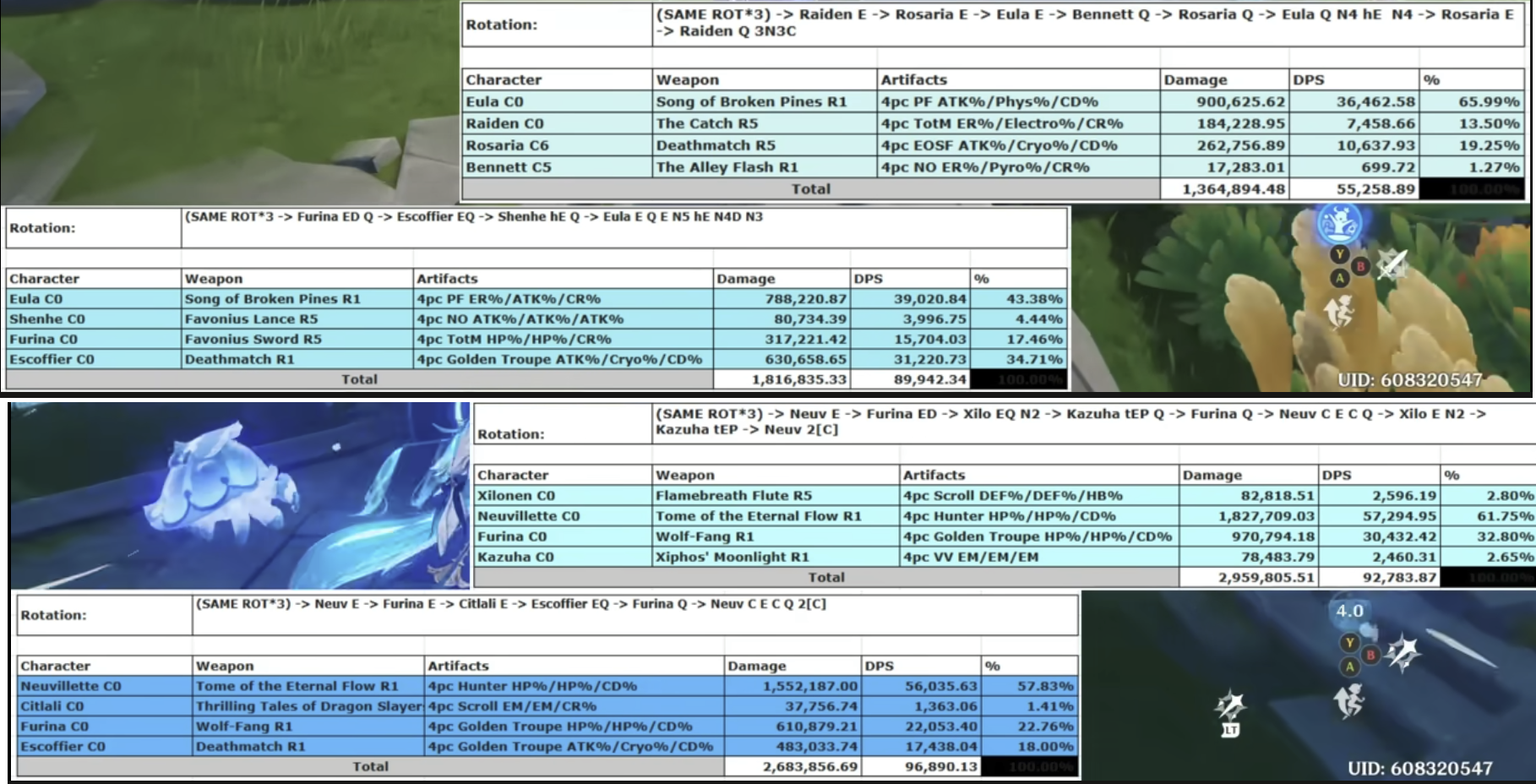Select '4pc NO ATK%/ATK%/ATK%' artifacts cell
1536x784 pixels.
pyautogui.click(x=563, y=319)
